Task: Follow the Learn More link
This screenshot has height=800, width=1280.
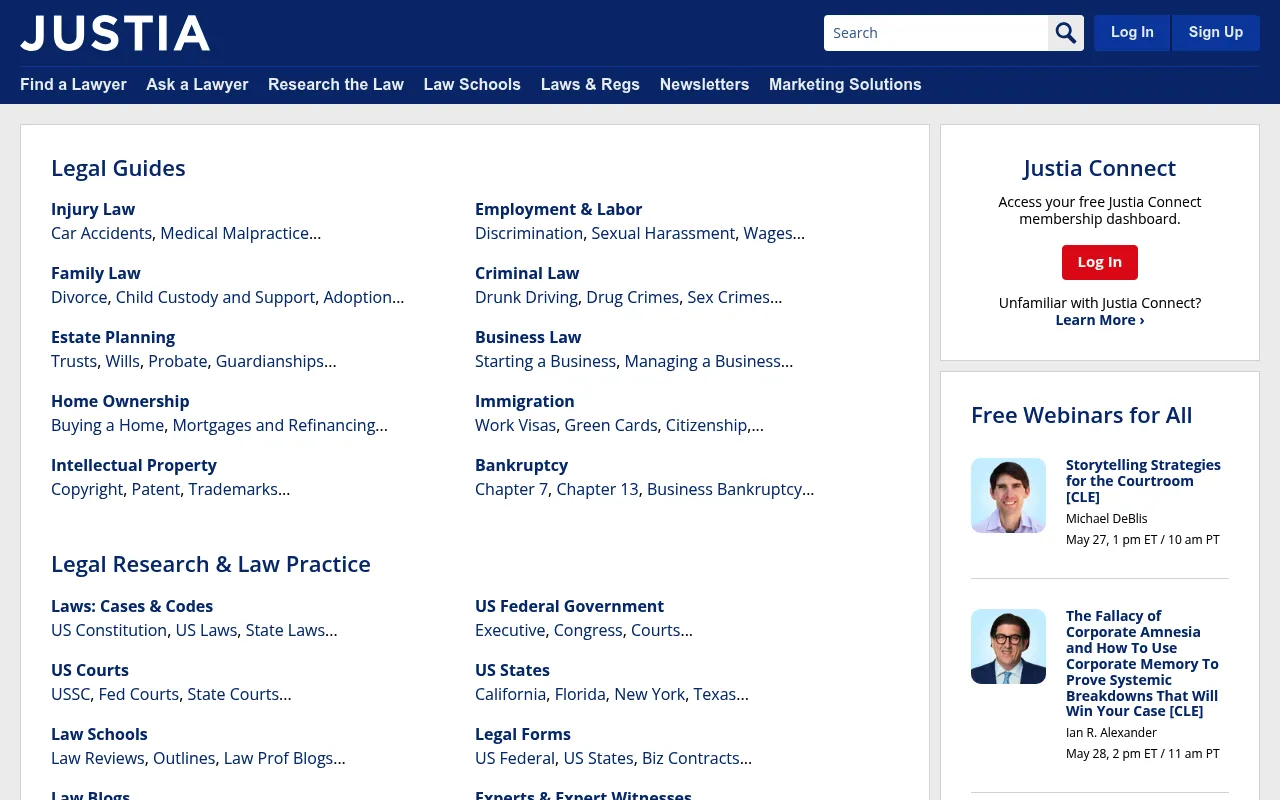Action: coord(1100,320)
